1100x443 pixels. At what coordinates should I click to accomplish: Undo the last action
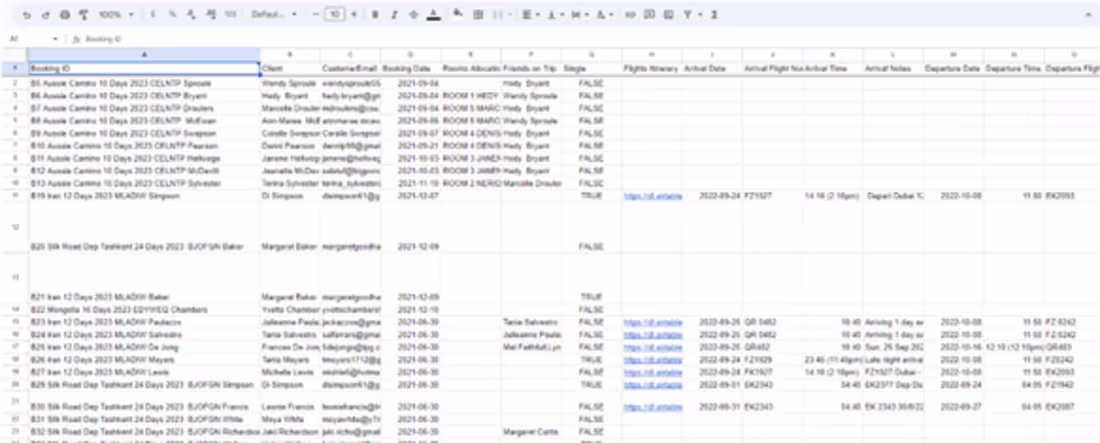point(27,15)
